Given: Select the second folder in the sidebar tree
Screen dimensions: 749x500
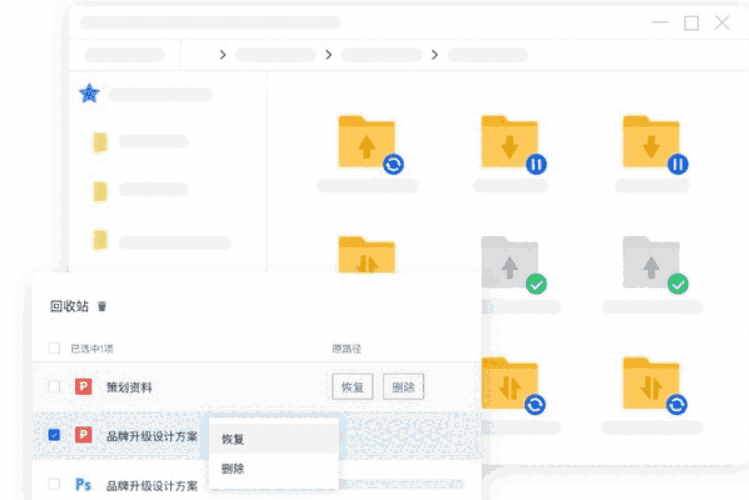Looking at the screenshot, I should (100, 191).
